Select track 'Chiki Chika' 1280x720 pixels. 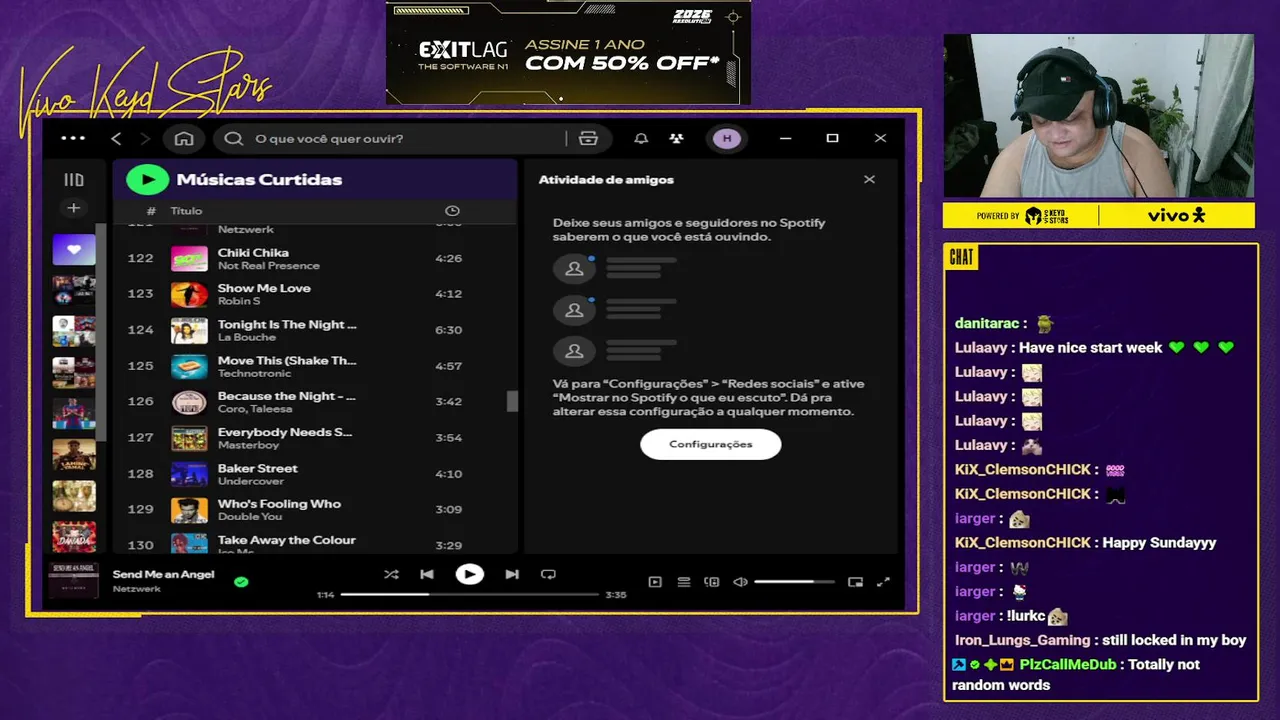pos(253,252)
